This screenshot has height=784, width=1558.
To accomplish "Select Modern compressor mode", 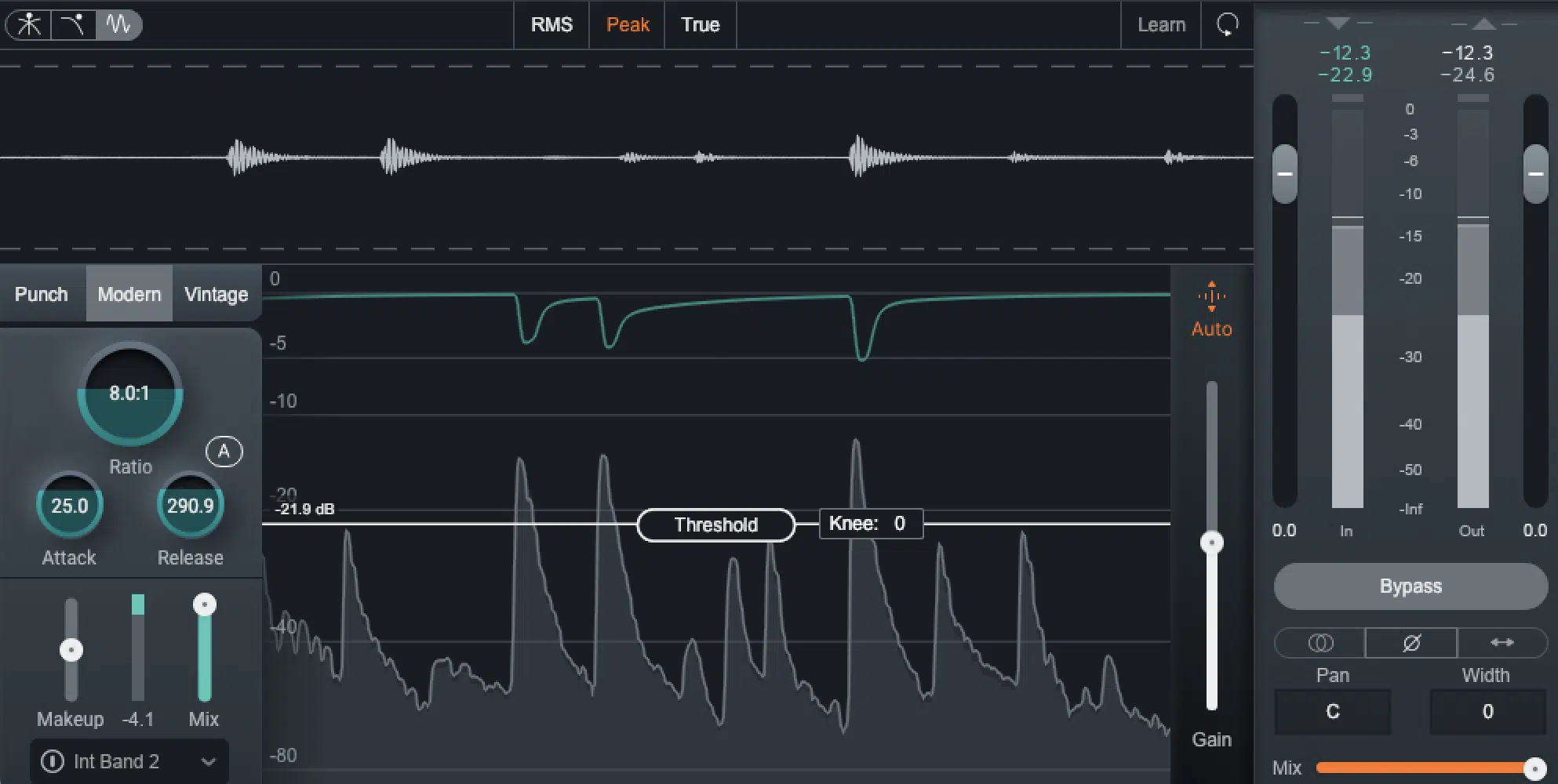I will (129, 294).
